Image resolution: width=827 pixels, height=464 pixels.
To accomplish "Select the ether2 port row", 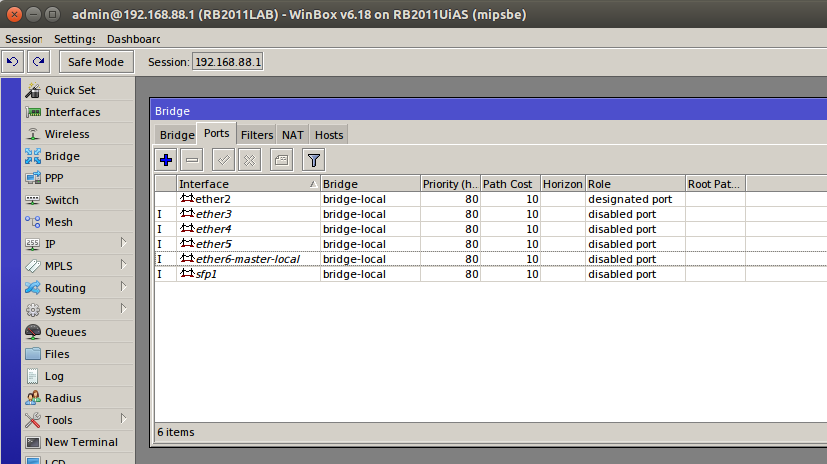I will (x=250, y=199).
